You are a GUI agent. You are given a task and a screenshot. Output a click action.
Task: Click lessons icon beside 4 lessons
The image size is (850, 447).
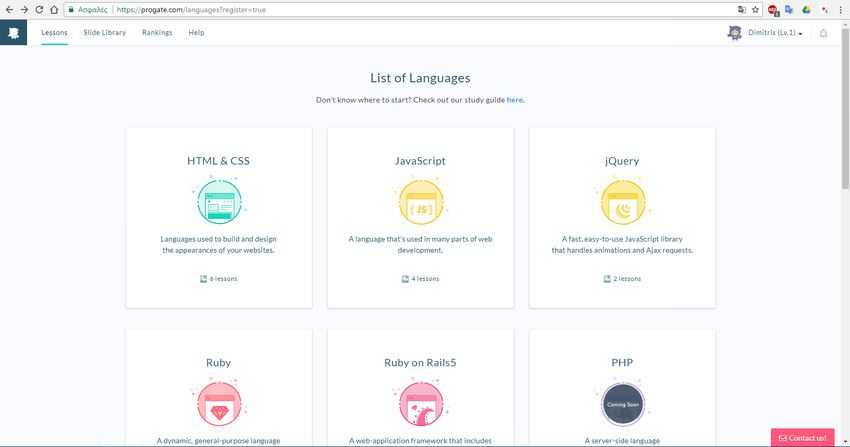405,278
